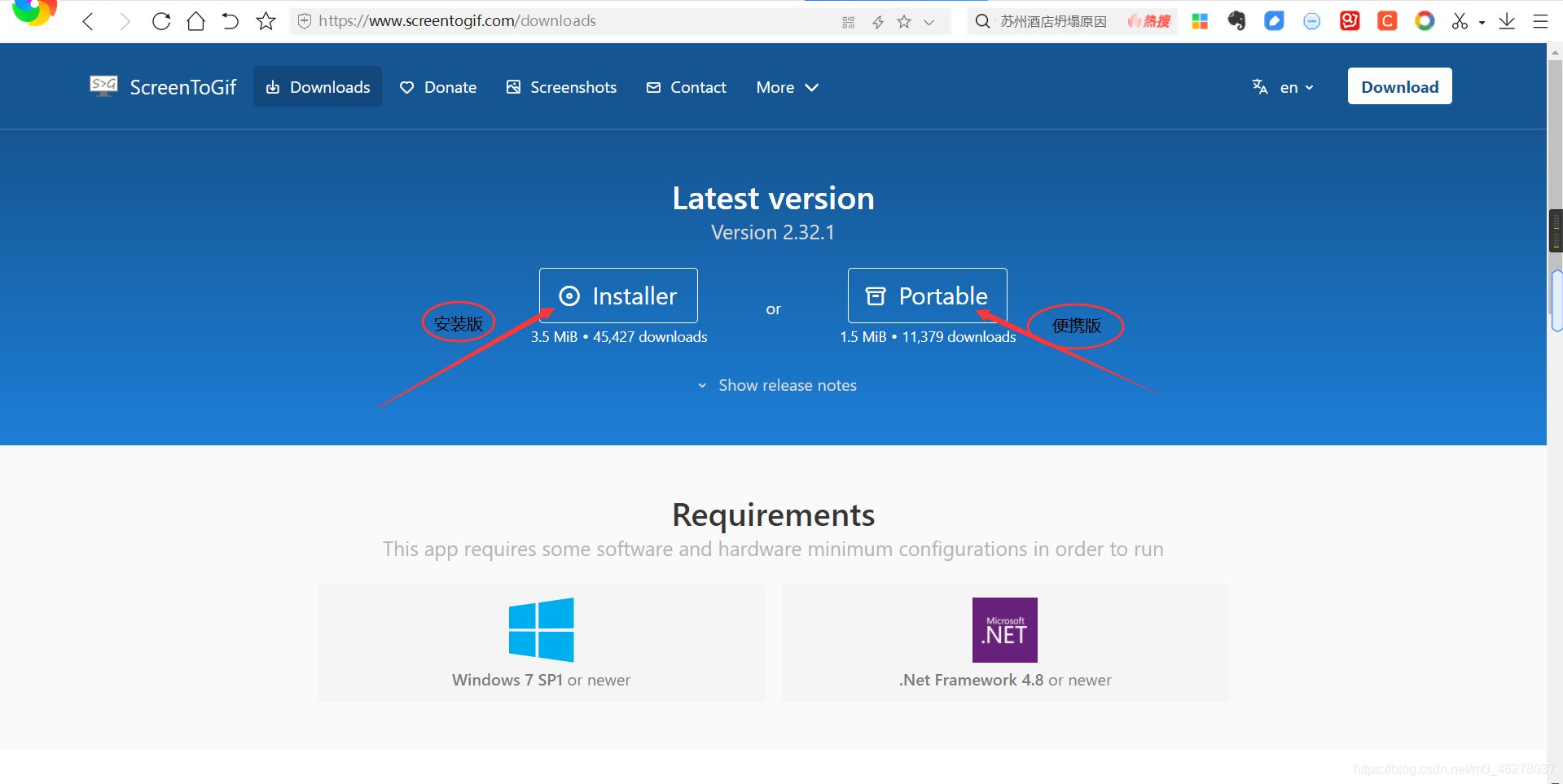Click the white Download button

coord(1399,86)
